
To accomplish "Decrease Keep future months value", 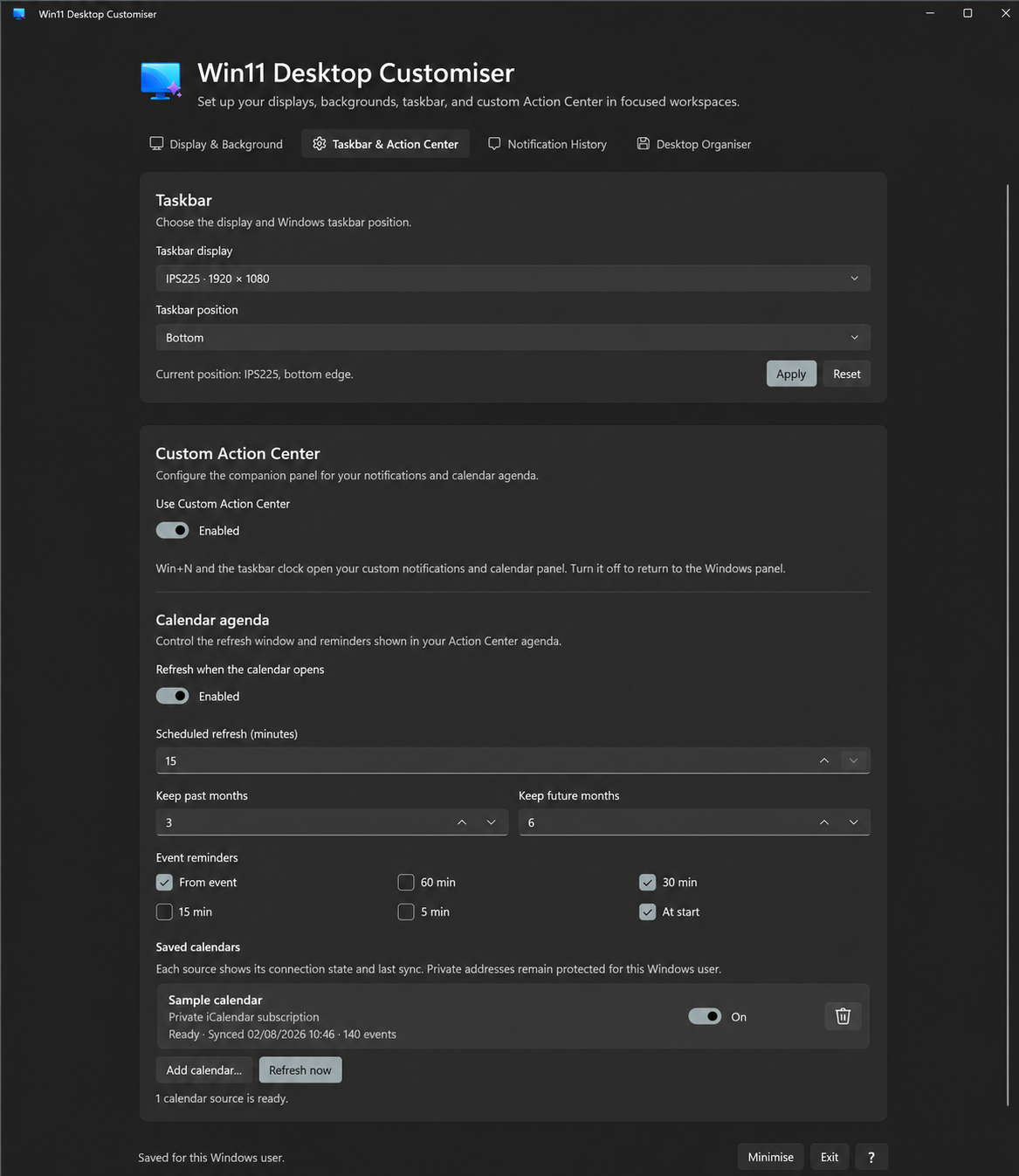I will coord(854,822).
